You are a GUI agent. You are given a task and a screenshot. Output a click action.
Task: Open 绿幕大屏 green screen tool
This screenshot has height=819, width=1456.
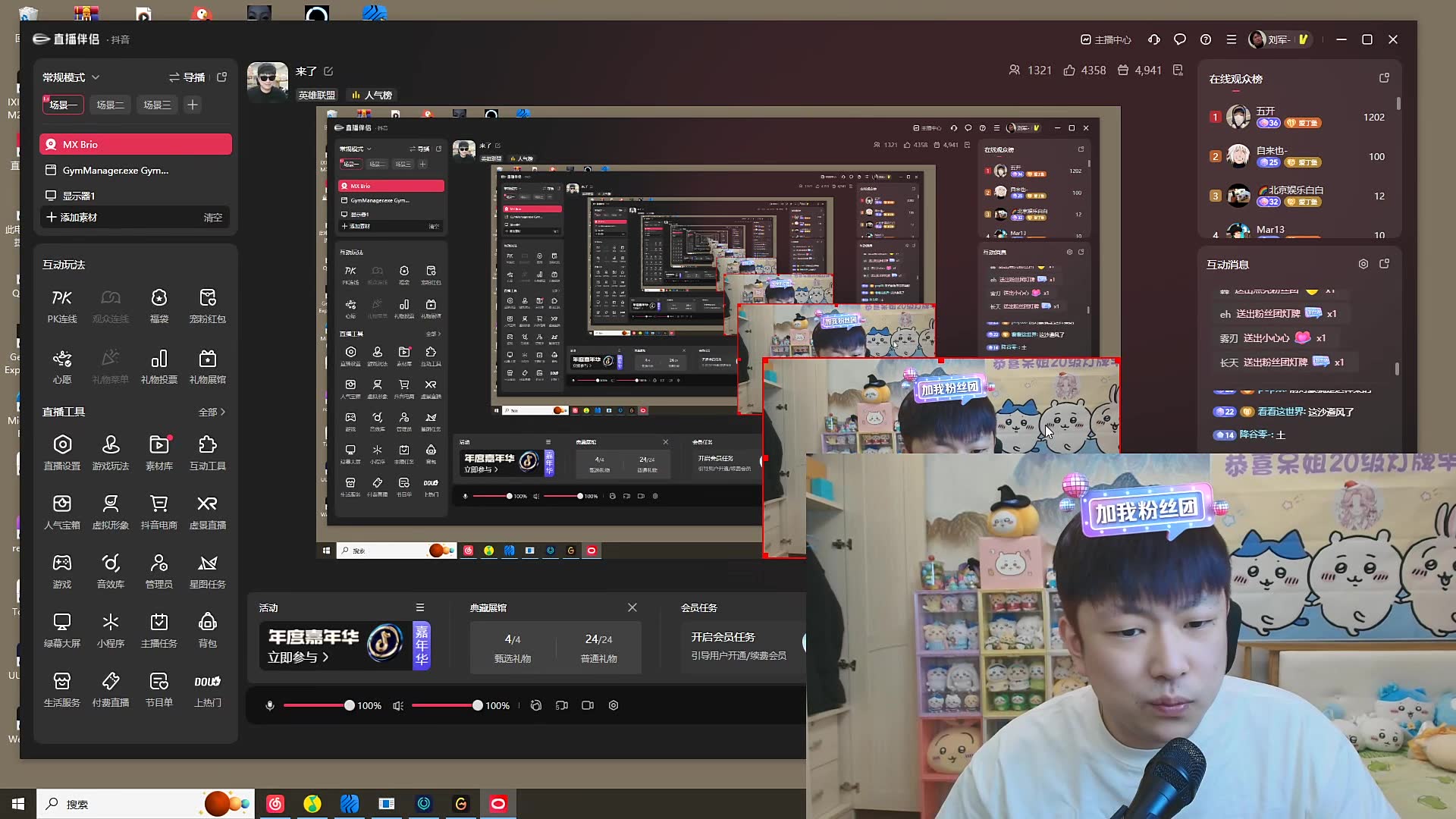click(62, 631)
